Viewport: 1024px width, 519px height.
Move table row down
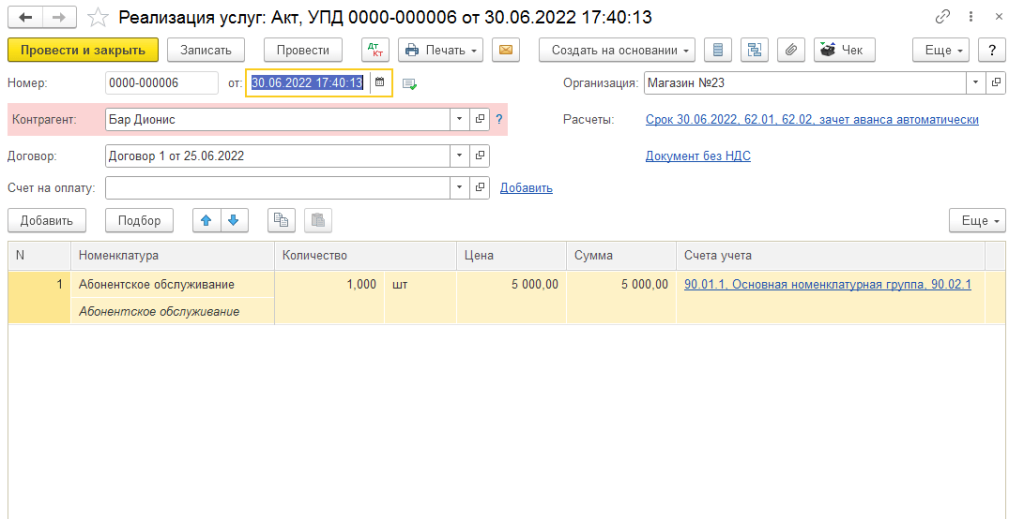click(x=234, y=221)
